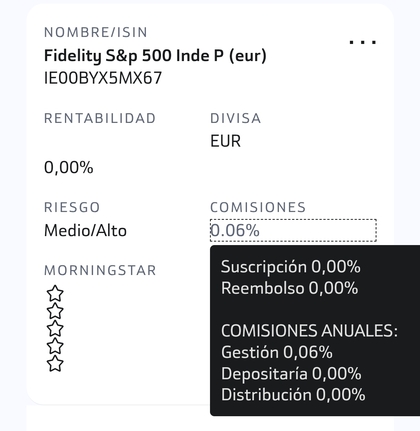Click the fifth Morningstar star

(55, 364)
